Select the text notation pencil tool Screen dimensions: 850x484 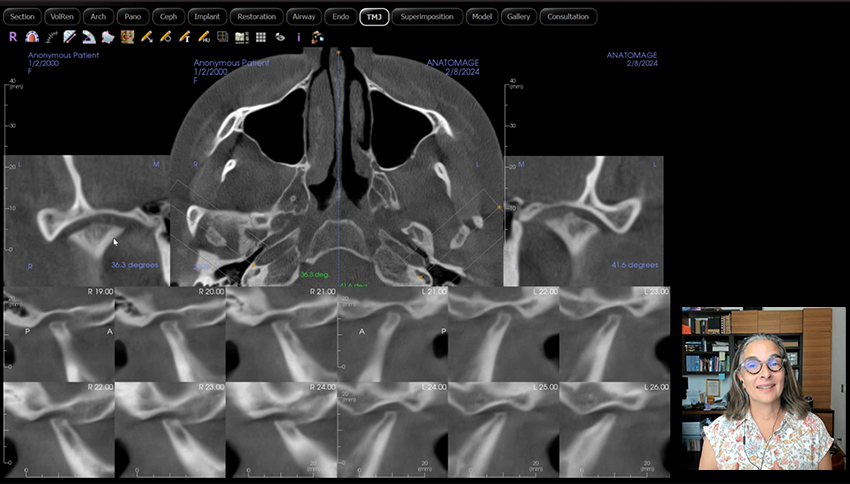tap(184, 37)
